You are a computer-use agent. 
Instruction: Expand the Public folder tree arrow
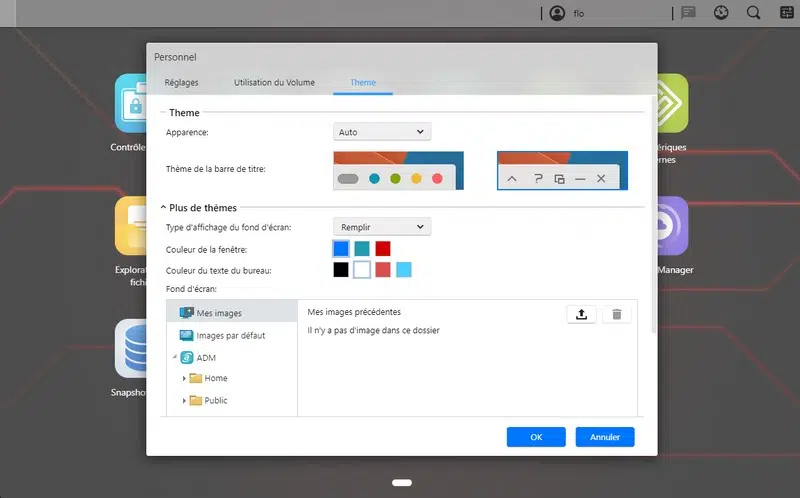(x=184, y=401)
